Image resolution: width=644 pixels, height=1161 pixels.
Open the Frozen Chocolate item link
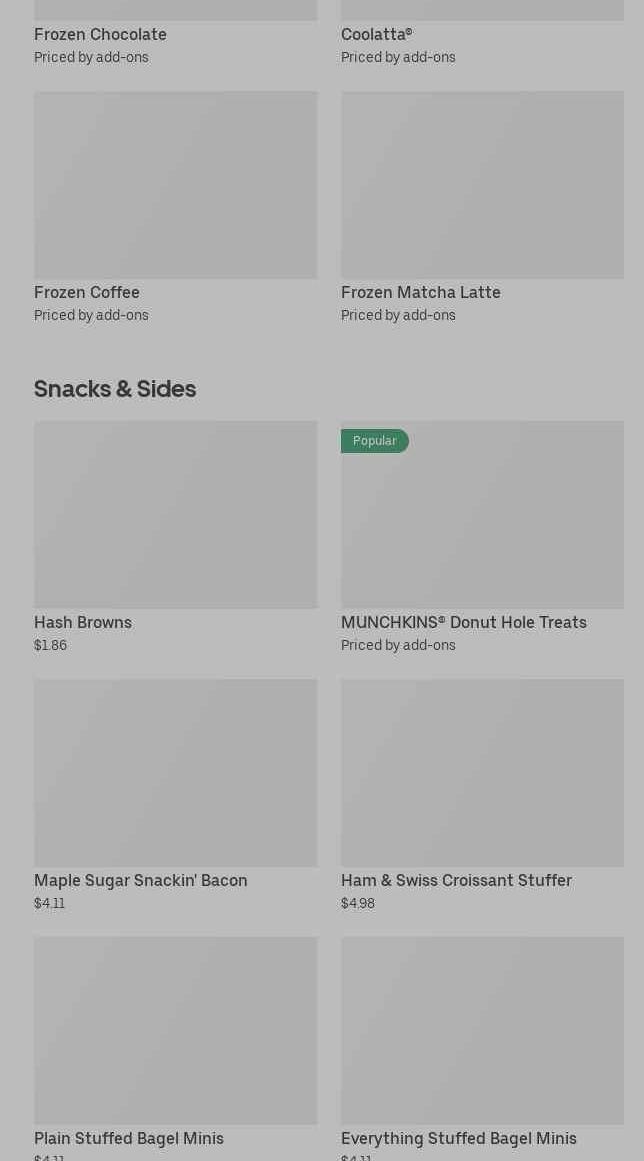(100, 35)
